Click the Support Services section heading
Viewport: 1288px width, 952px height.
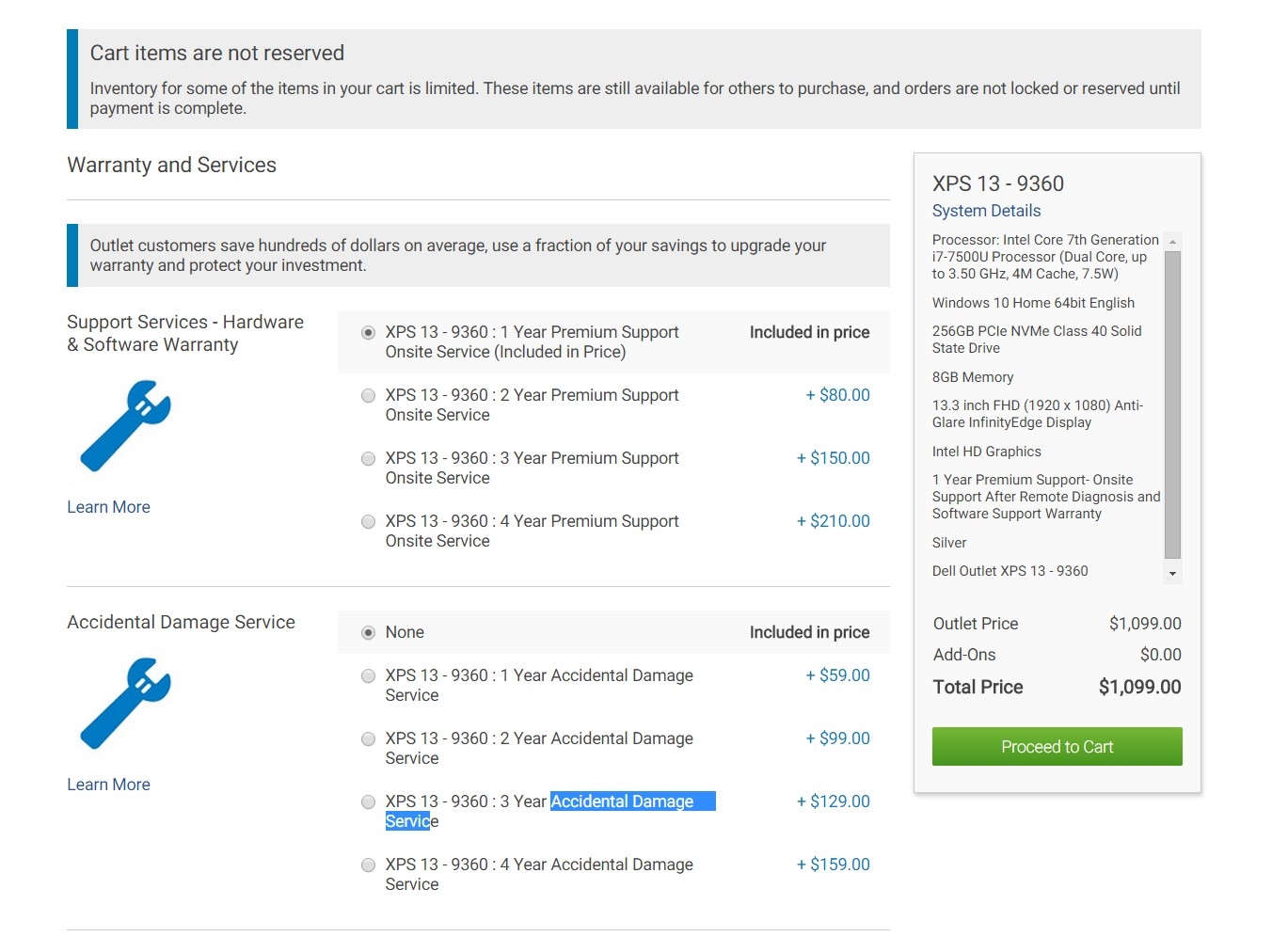(x=185, y=333)
